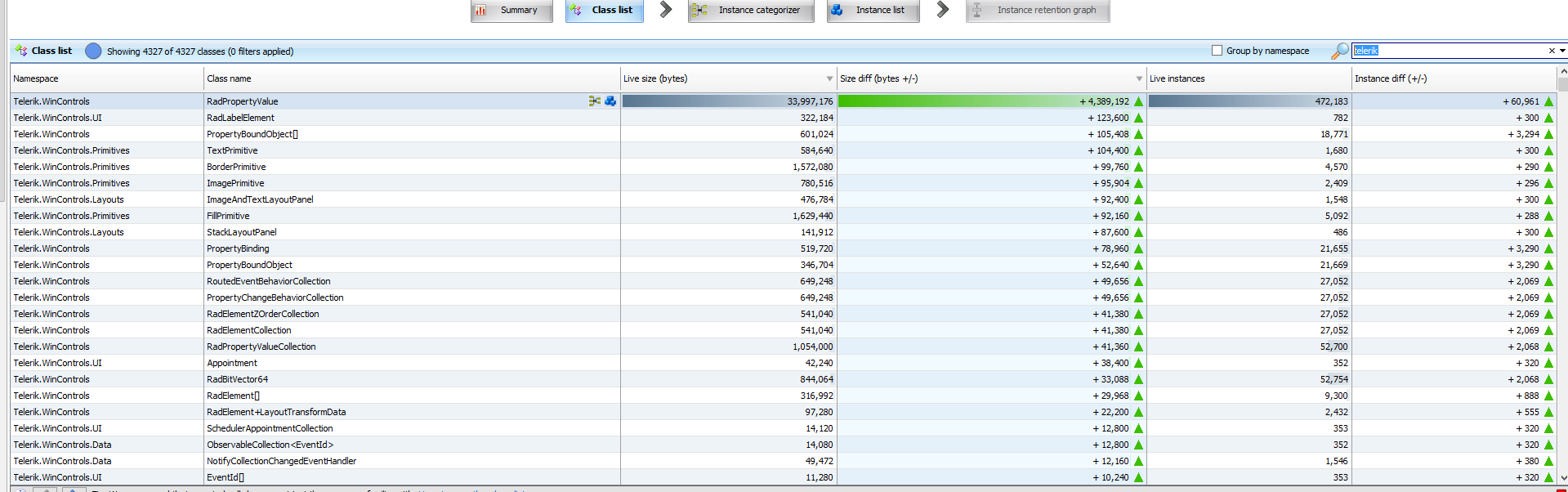Screen dimensions: 1568x492
Task: Click the chevron arrow after Instance list
Action: click(x=943, y=10)
